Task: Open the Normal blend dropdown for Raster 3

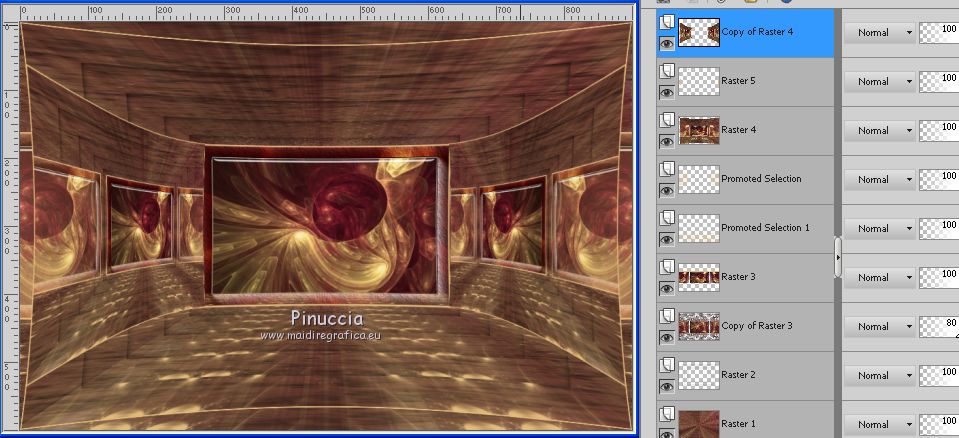Action: pyautogui.click(x=879, y=277)
